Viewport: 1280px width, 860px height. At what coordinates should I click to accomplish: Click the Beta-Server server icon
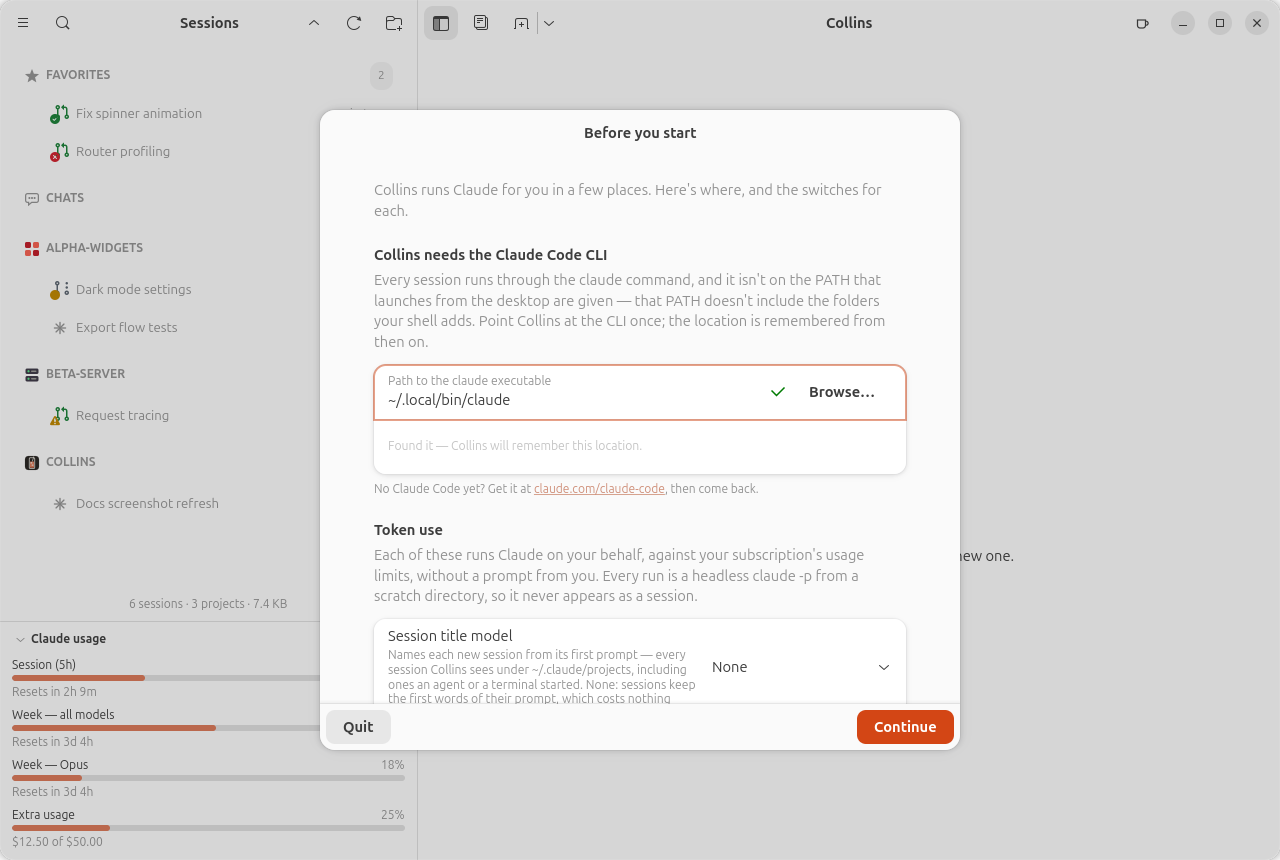coord(32,374)
